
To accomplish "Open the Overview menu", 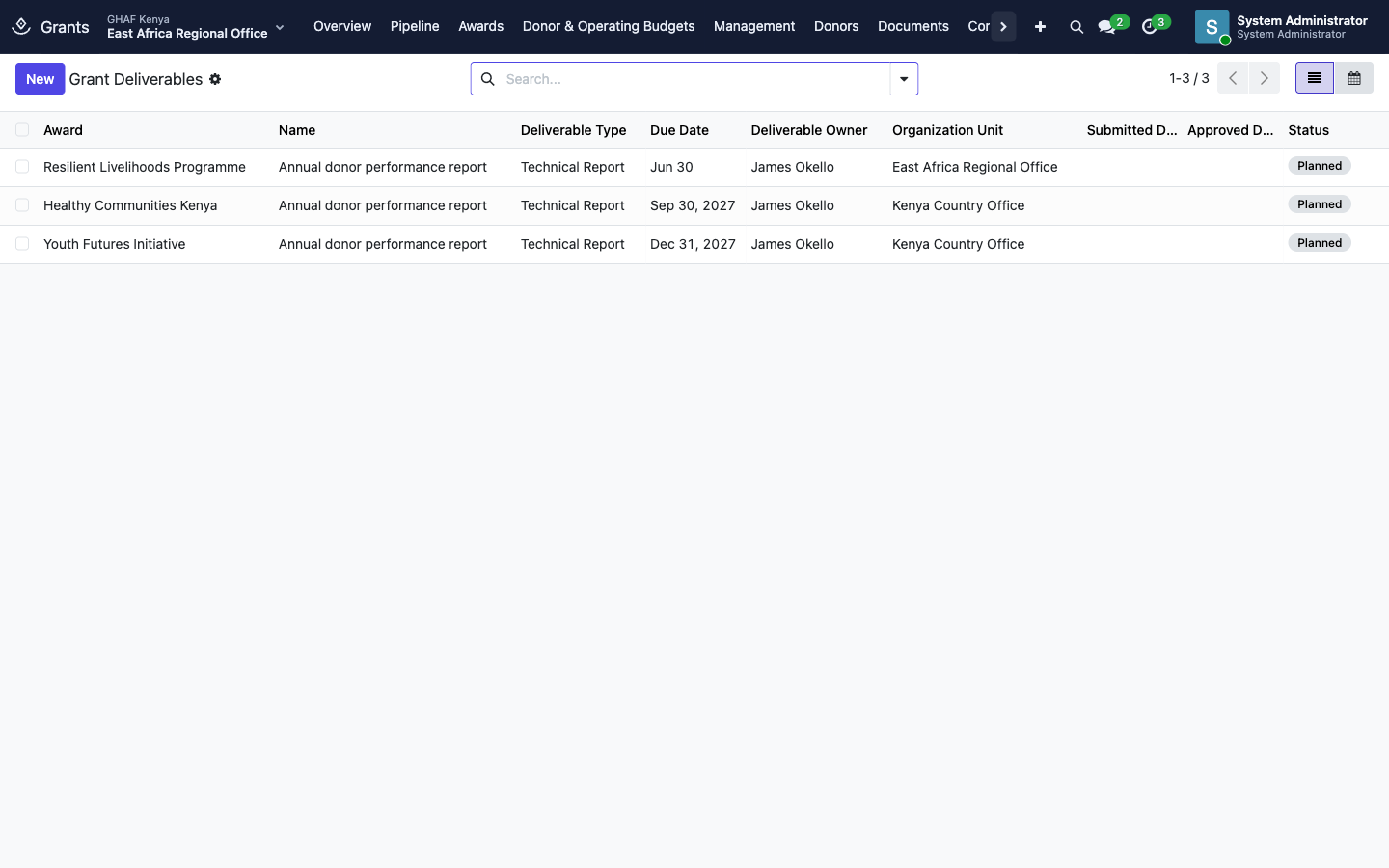I will click(x=342, y=27).
